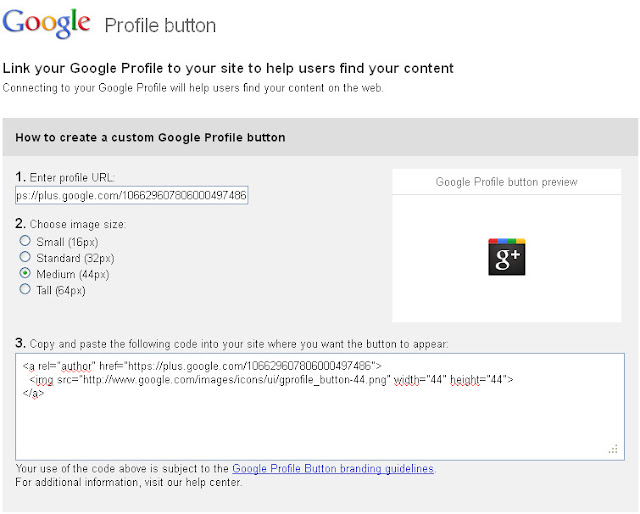The image size is (640, 514).
Task: Click the img src line in code box
Action: pos(271,380)
